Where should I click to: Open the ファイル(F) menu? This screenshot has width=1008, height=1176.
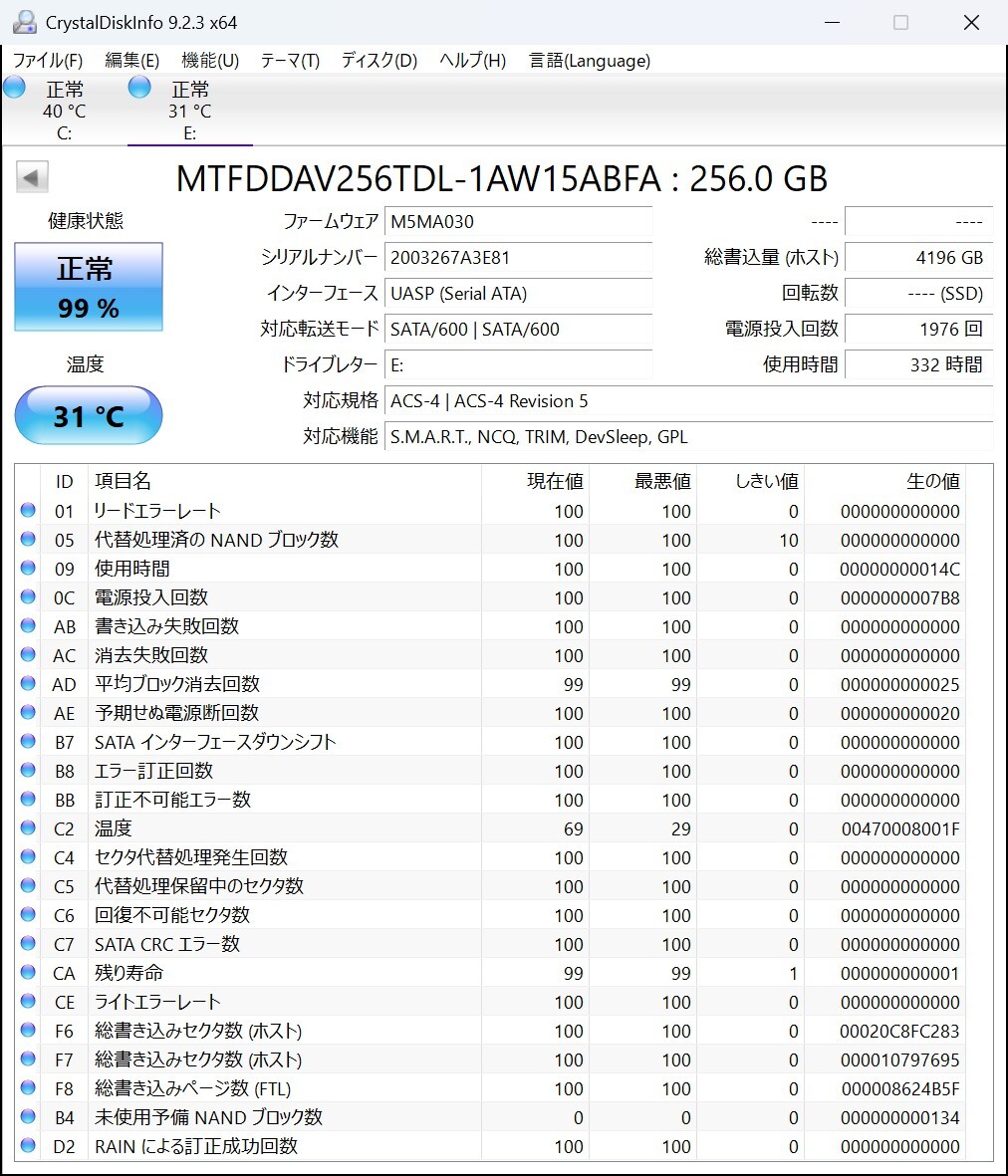point(48,61)
